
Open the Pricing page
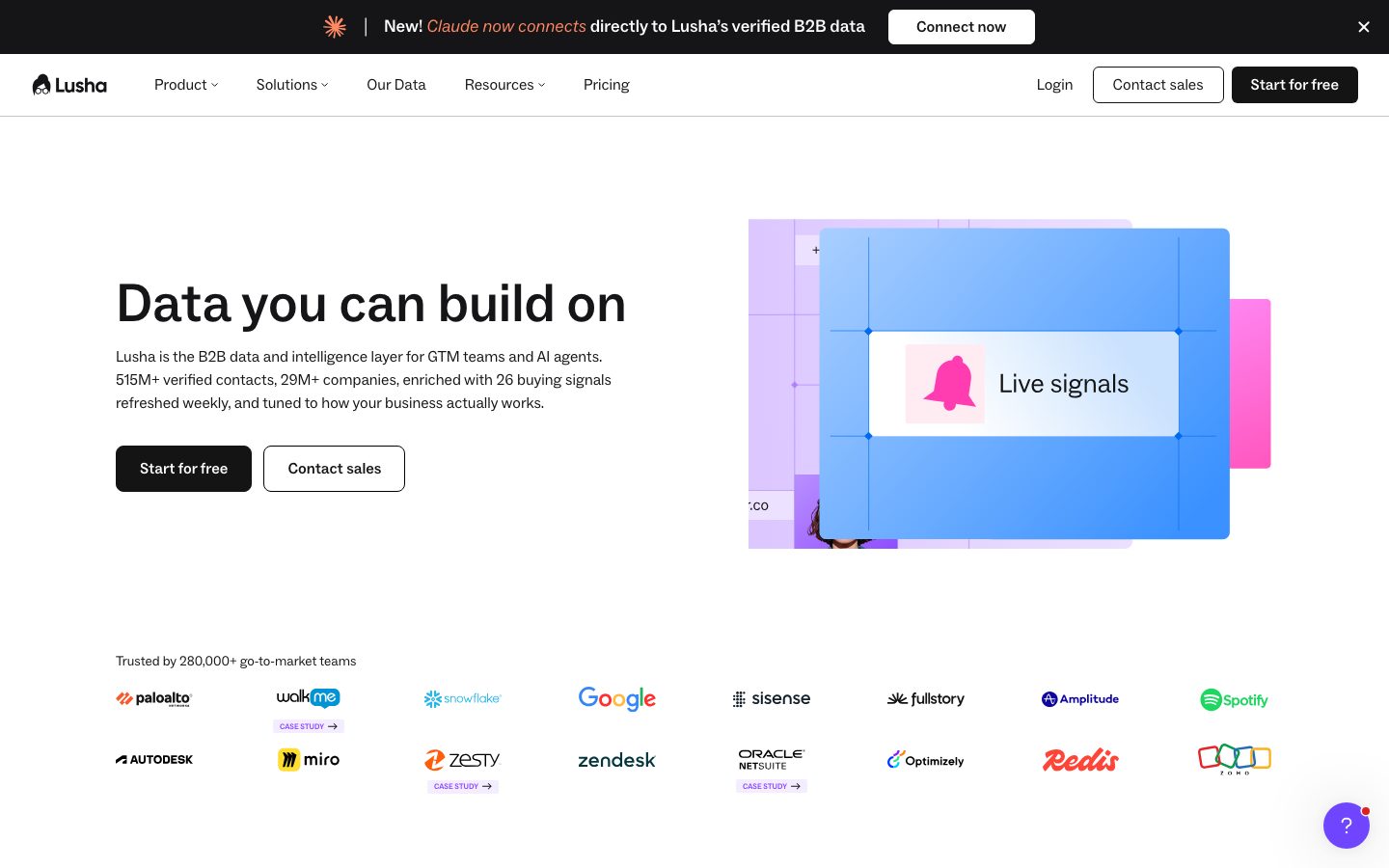[607, 85]
